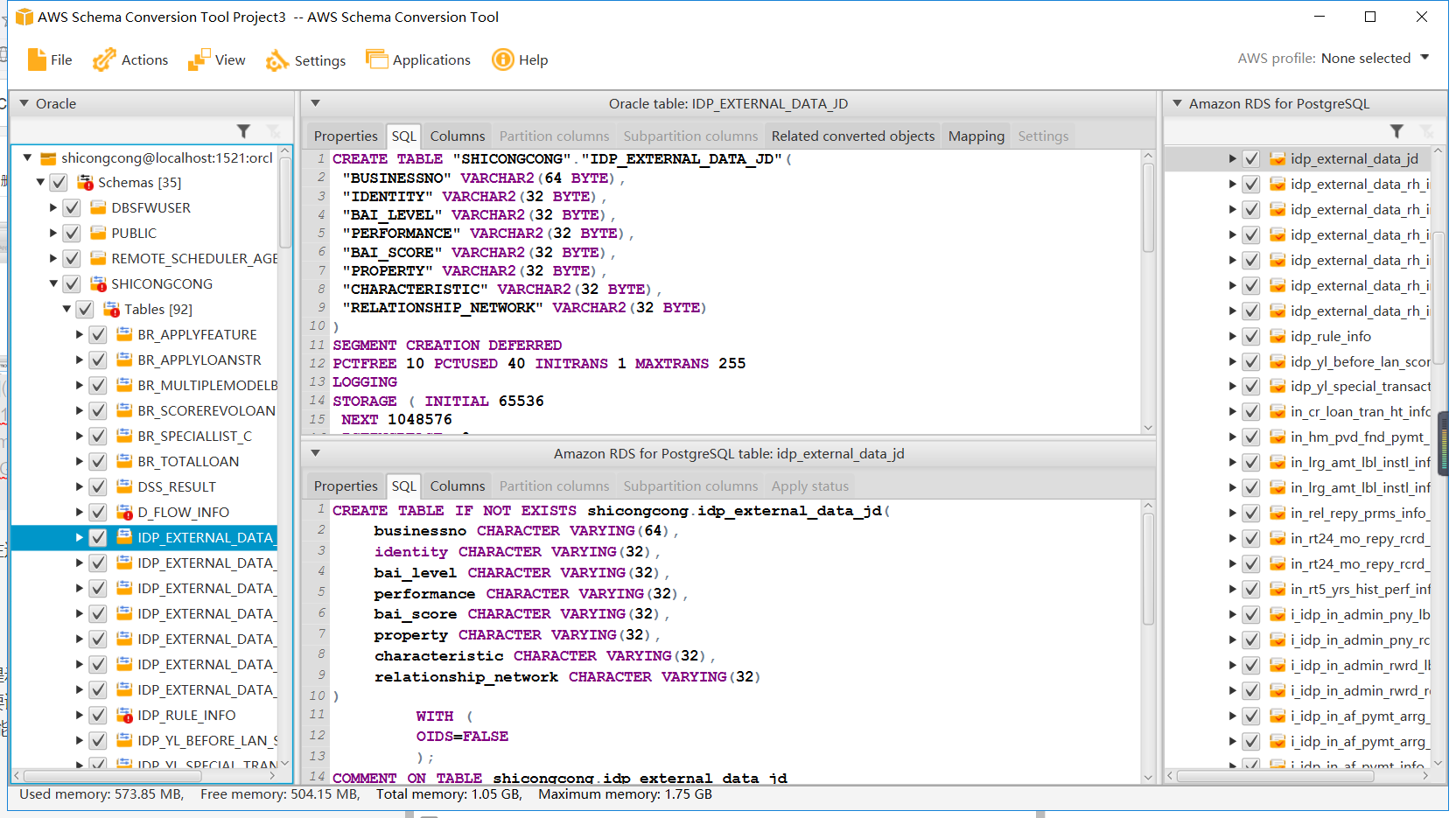The height and width of the screenshot is (818, 1456).
Task: Open Help via the question icon
Action: pyautogui.click(x=502, y=59)
